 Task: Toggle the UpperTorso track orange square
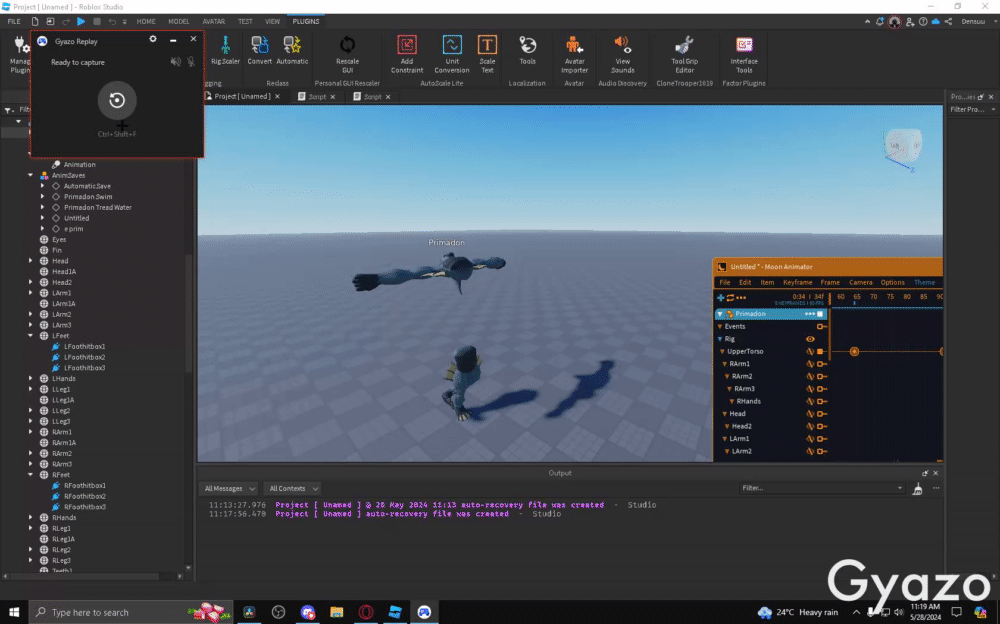[820, 352]
